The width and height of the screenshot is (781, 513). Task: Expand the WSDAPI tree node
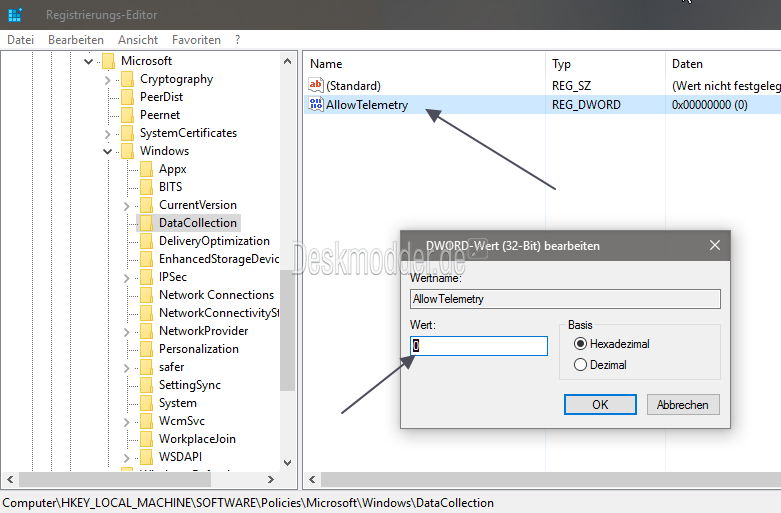(x=127, y=458)
